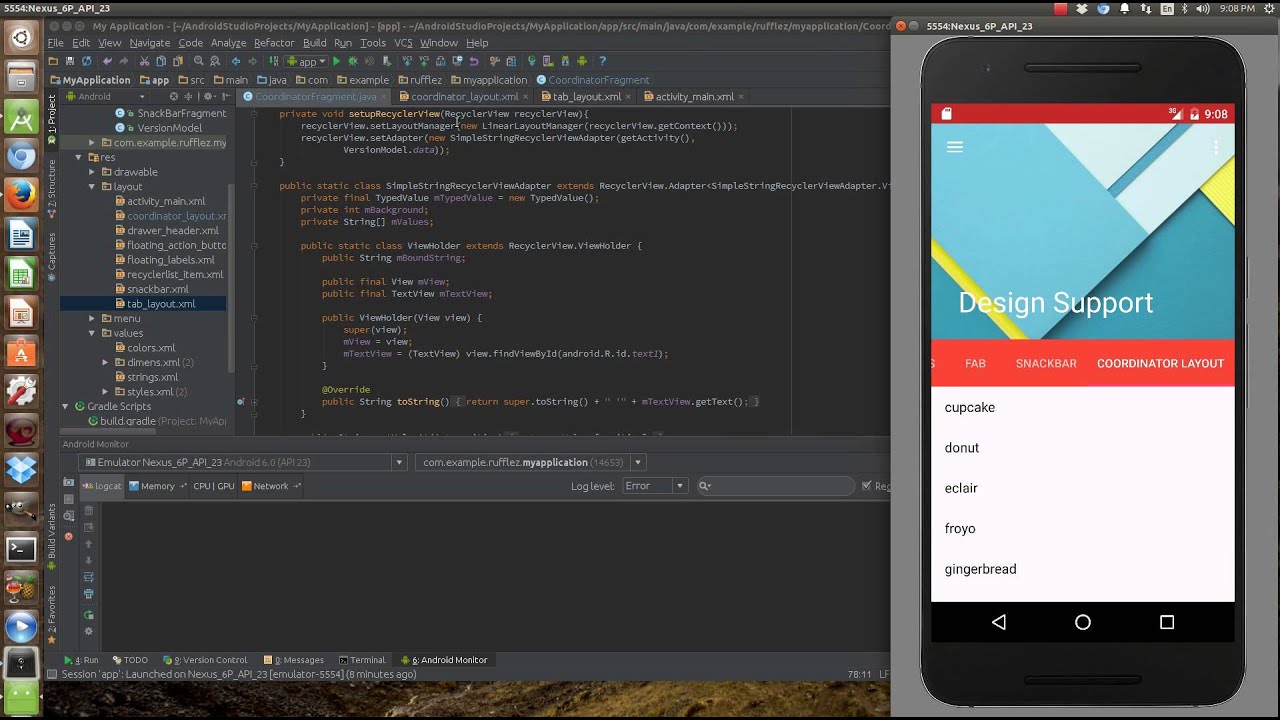Open the Emulator Nexus_6P_API_23 device dropdown

click(x=244, y=462)
